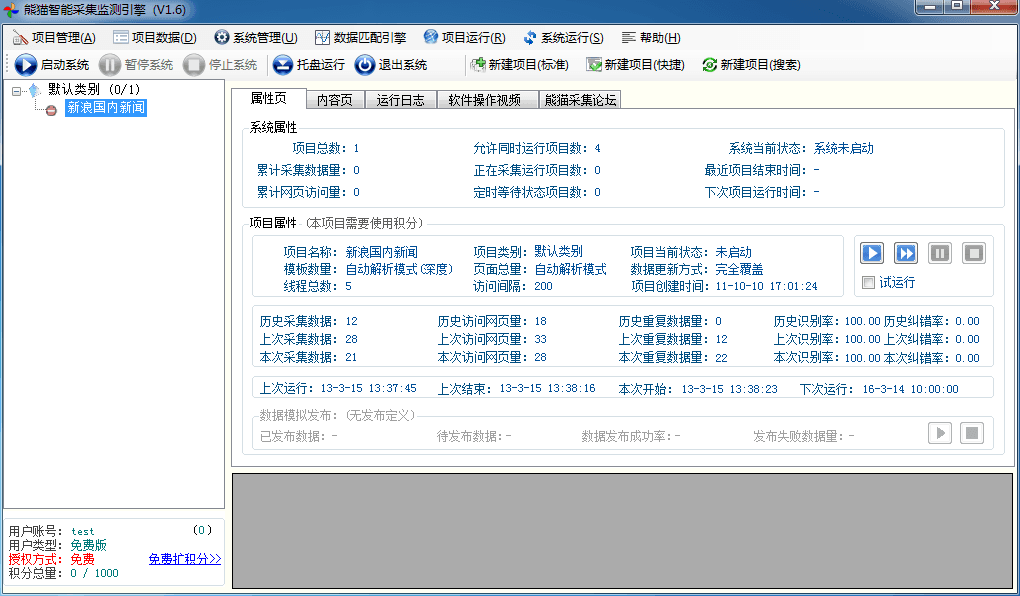Click the 免费扩积分>> link
The height and width of the screenshot is (596, 1020).
point(185,559)
